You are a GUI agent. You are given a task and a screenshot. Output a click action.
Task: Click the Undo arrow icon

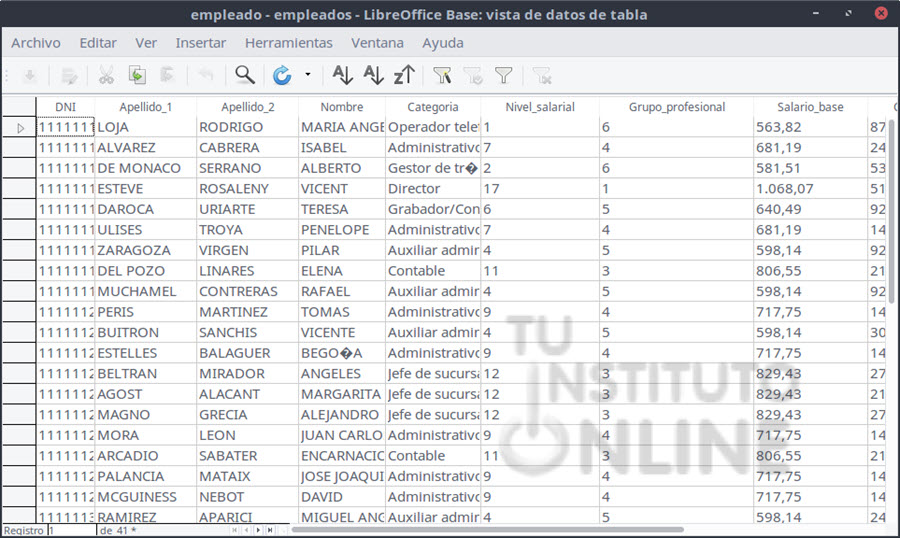205,75
